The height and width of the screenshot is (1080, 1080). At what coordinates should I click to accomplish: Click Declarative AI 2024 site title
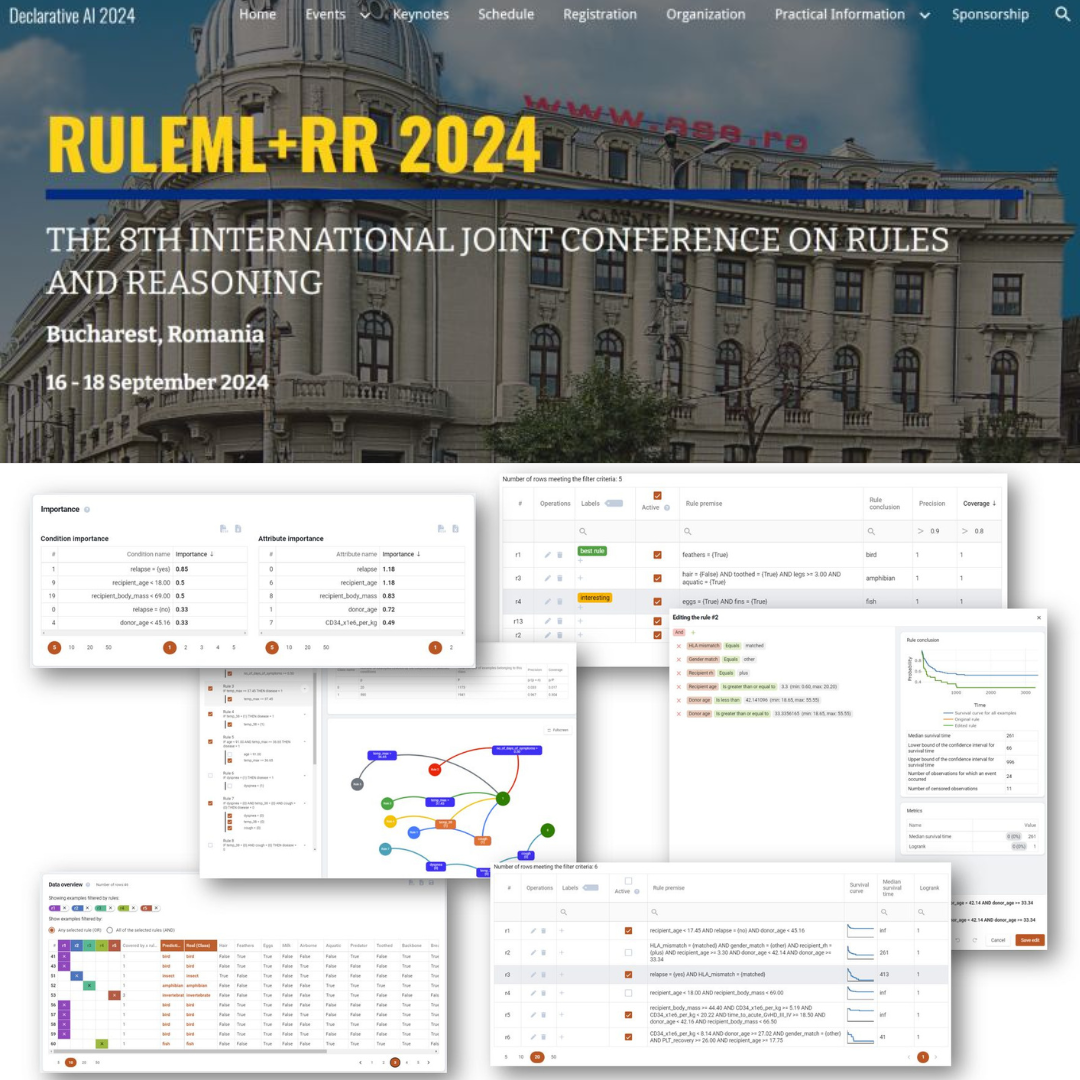[x=72, y=16]
